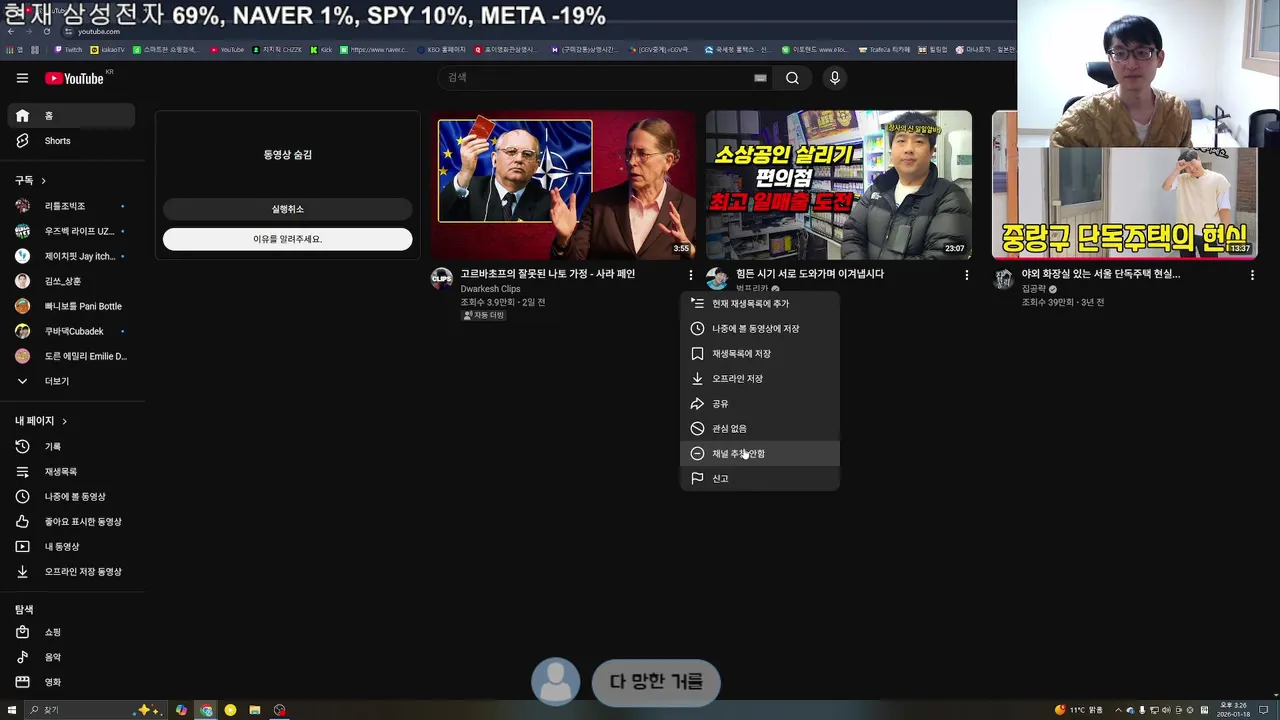
Task: Select 오프라인 저장 menu item
Action: coord(760,379)
